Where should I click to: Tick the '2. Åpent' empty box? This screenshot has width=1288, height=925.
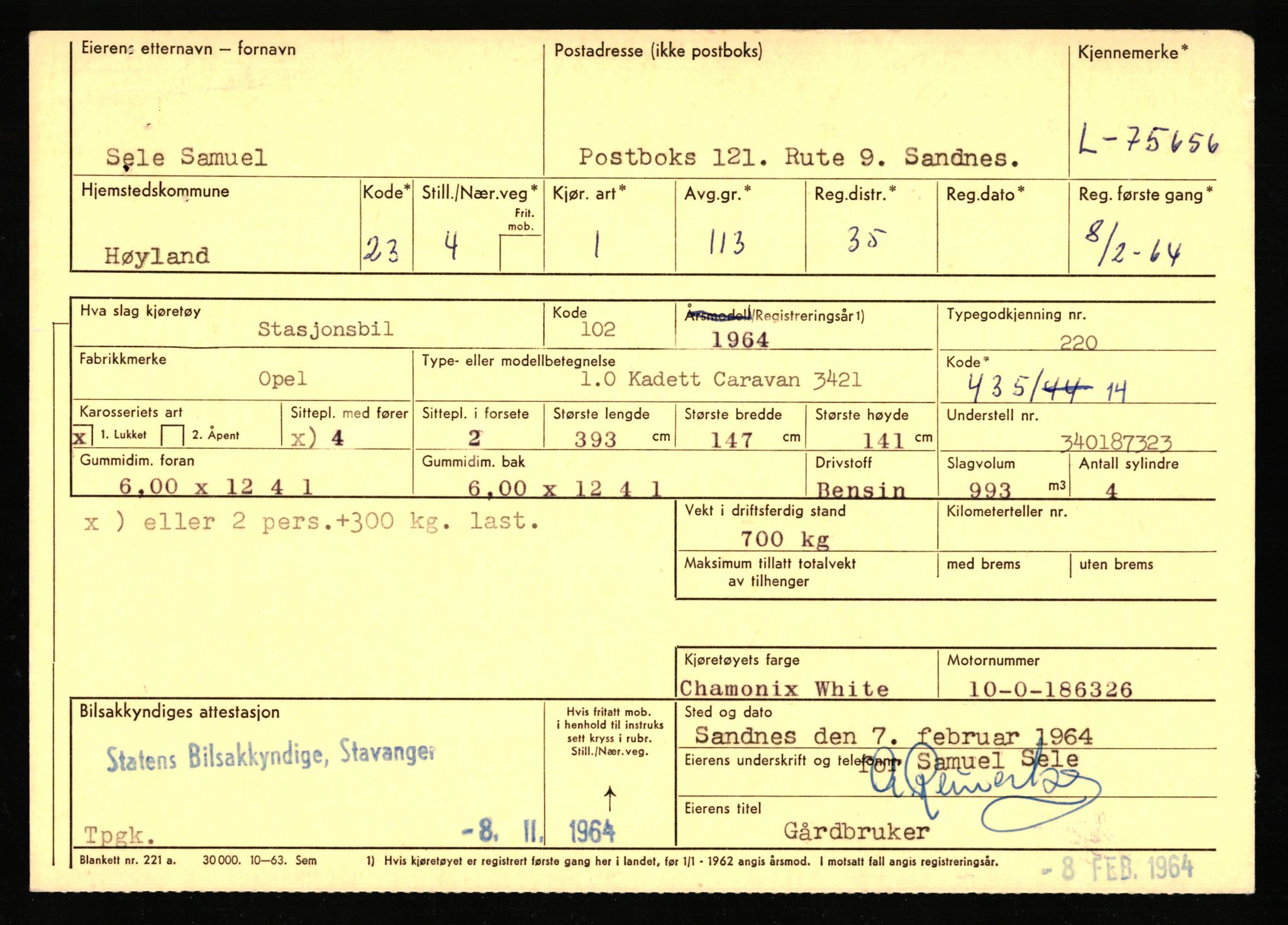tap(172, 435)
